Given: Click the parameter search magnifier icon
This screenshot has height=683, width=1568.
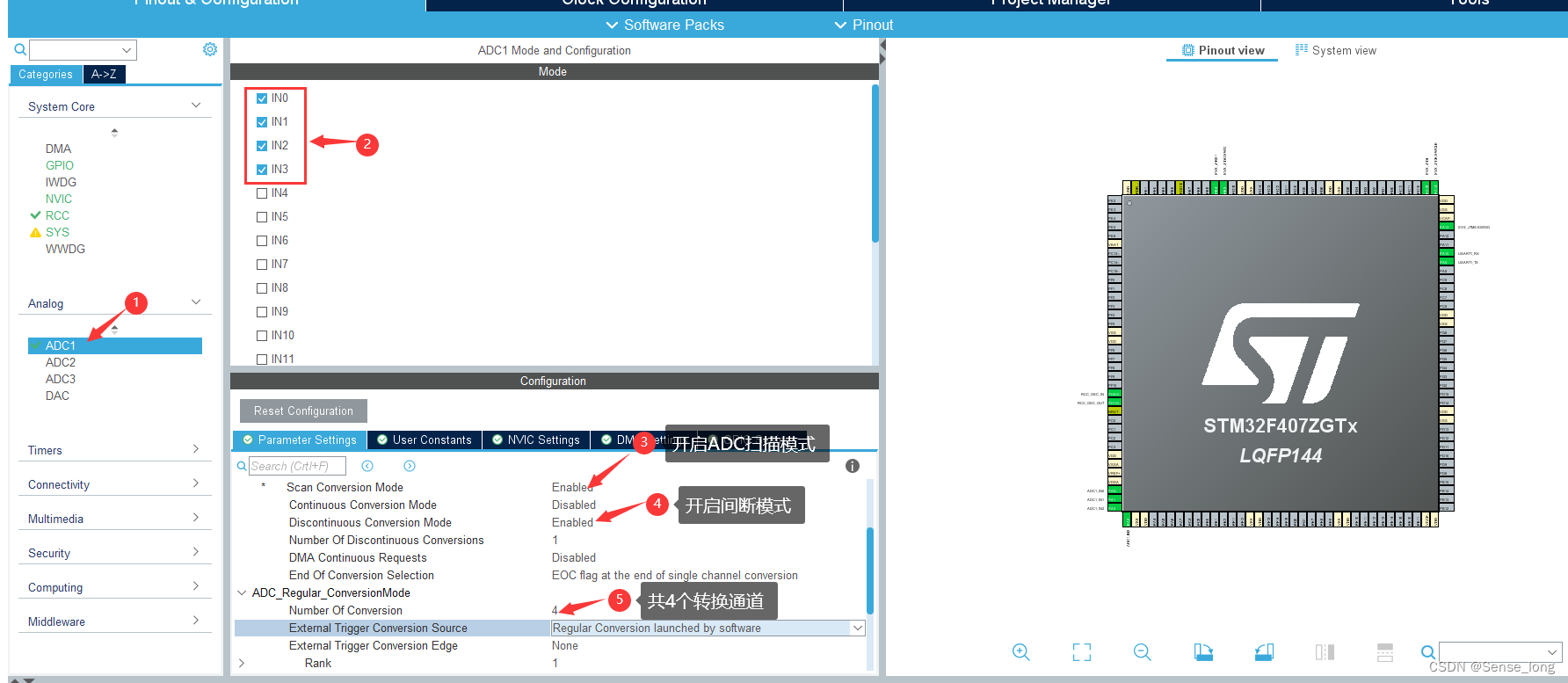Looking at the screenshot, I should [242, 466].
